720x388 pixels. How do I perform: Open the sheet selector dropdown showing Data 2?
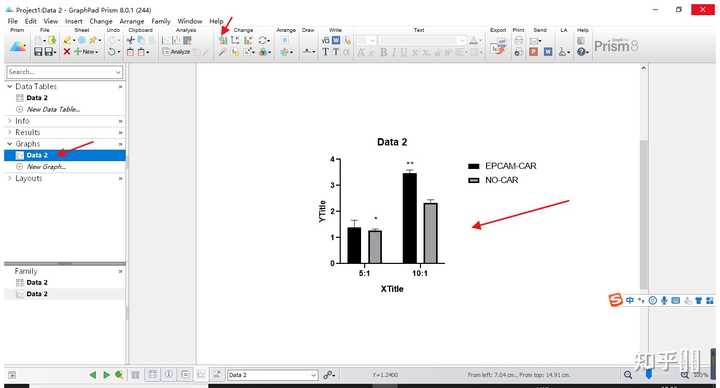click(x=272, y=375)
